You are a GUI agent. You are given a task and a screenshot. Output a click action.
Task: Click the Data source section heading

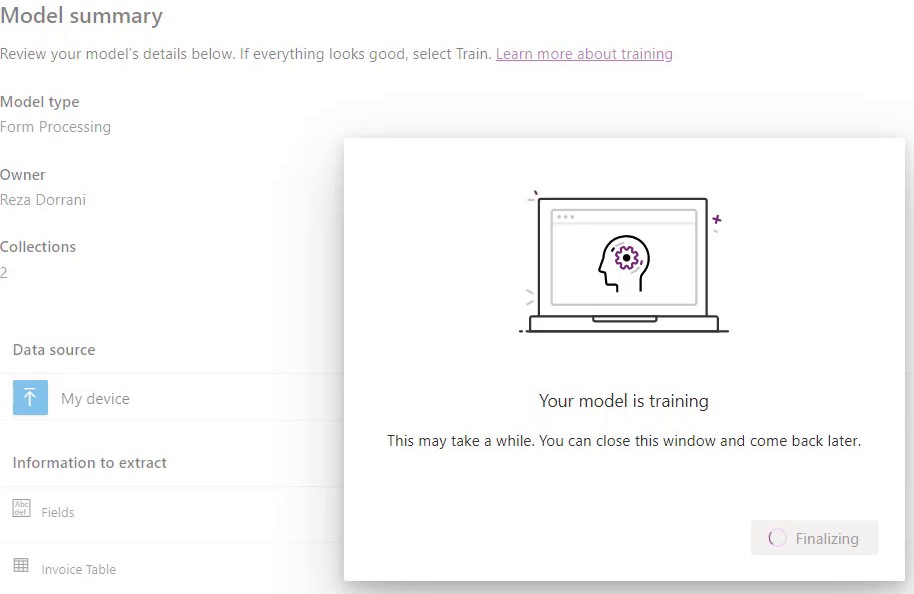tap(54, 350)
